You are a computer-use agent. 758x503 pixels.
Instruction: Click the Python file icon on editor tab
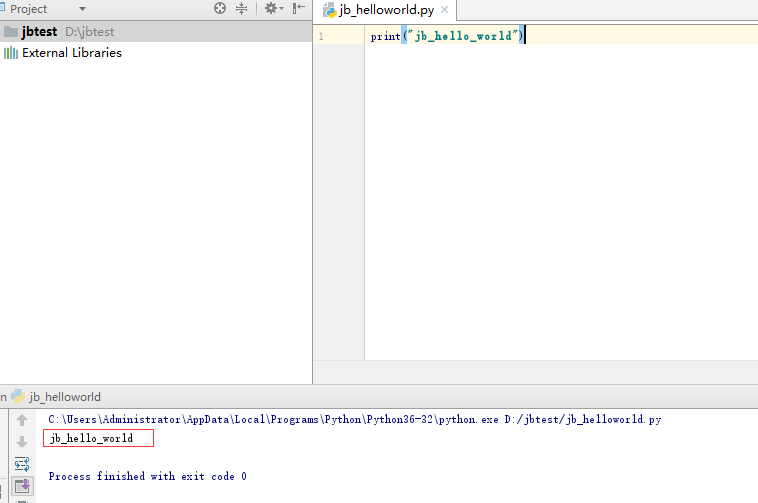(330, 10)
